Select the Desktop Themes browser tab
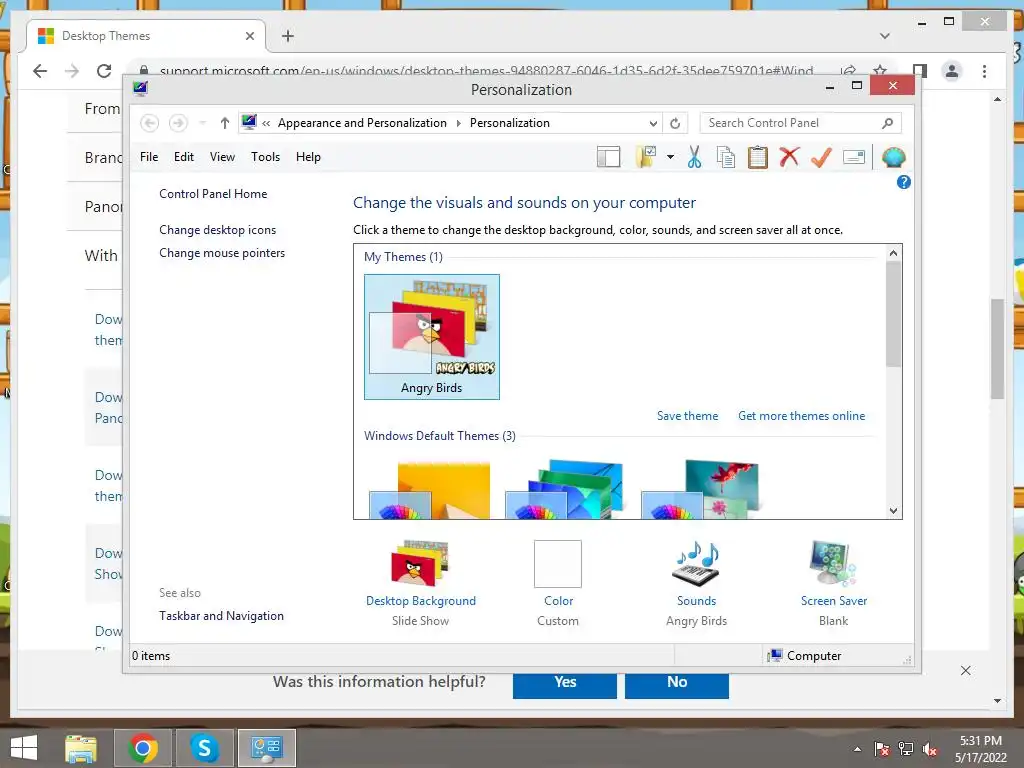 pyautogui.click(x=146, y=36)
